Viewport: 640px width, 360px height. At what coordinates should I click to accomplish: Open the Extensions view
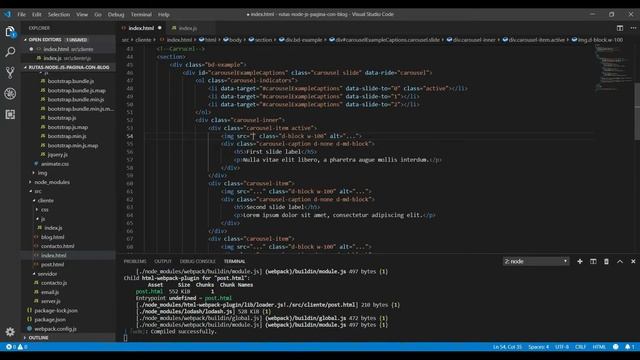[x=10, y=114]
